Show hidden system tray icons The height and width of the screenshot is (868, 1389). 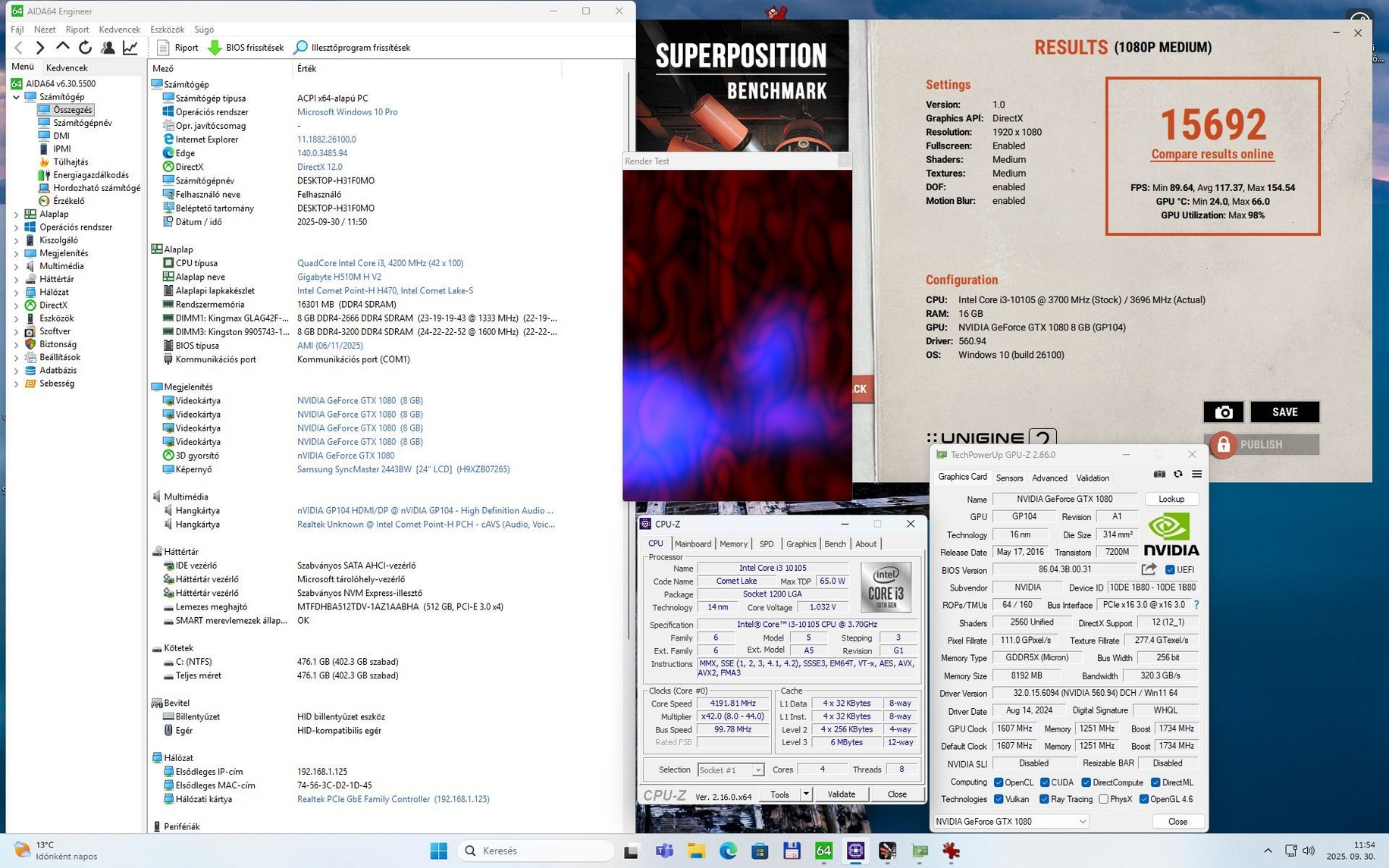click(x=1268, y=851)
